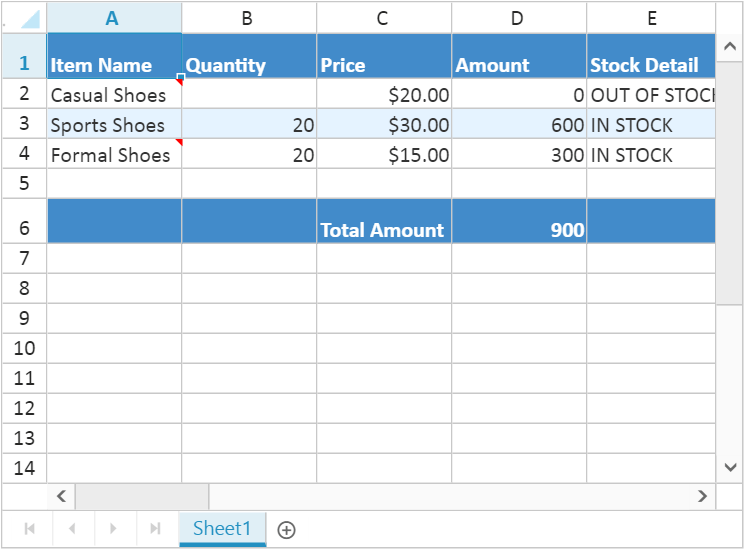745x549 pixels.
Task: Select row 3 header
Action: [24, 124]
